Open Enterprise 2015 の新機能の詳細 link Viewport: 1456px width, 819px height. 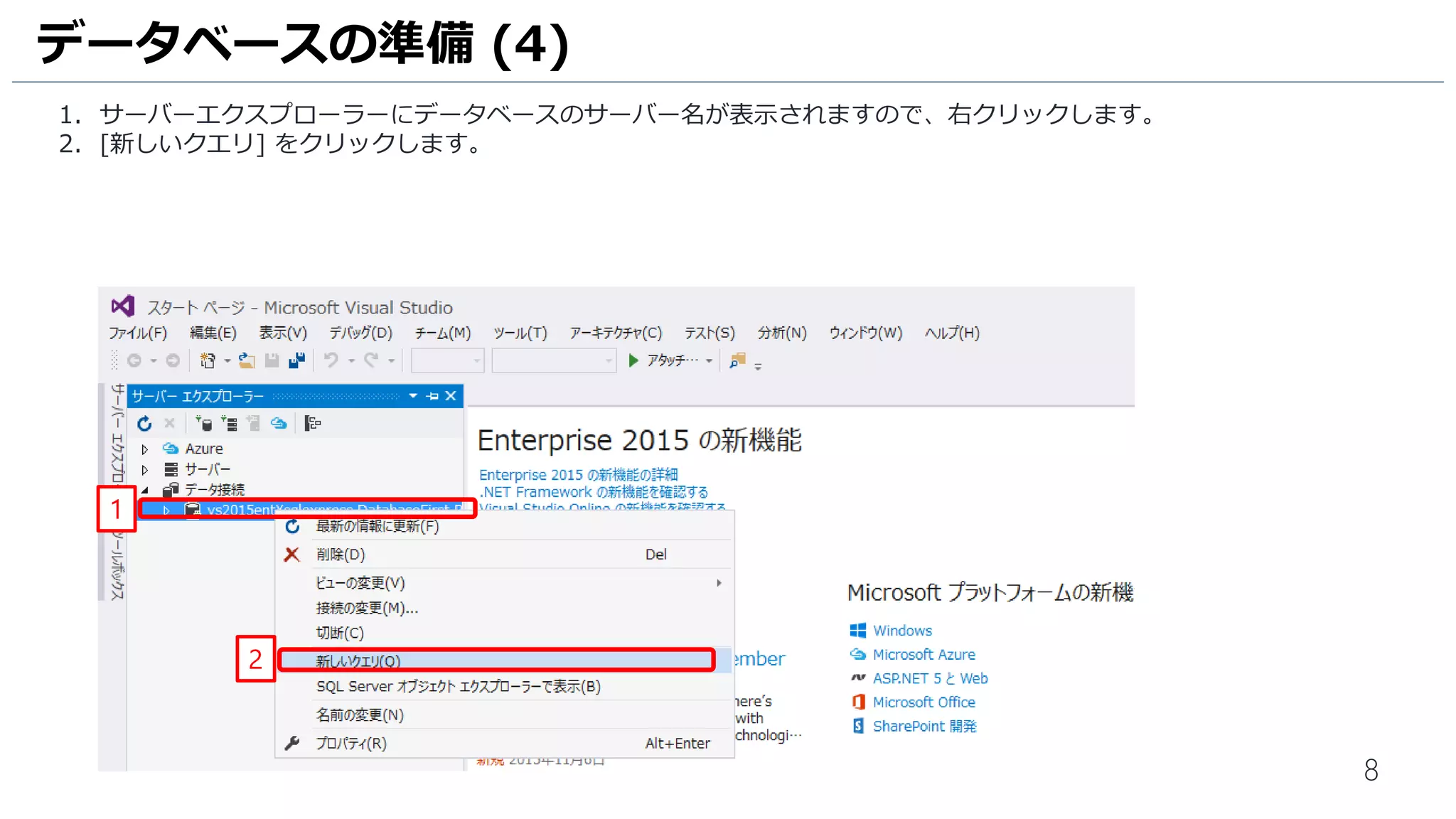coord(578,475)
